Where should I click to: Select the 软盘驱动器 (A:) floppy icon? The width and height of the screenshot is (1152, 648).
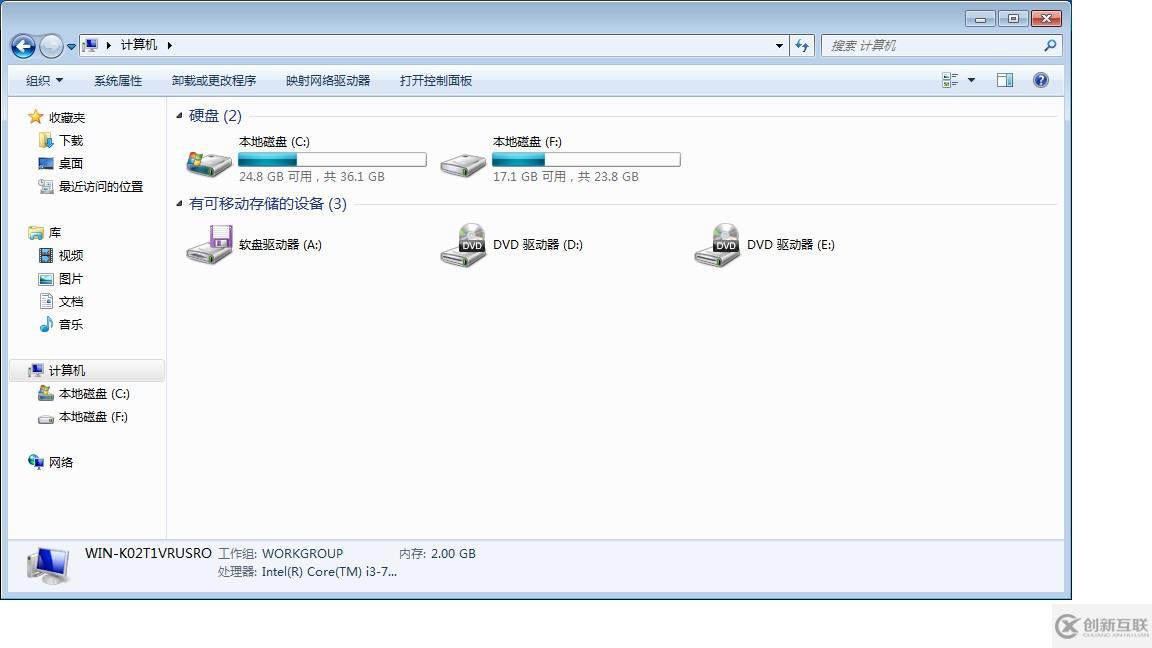[x=209, y=245]
